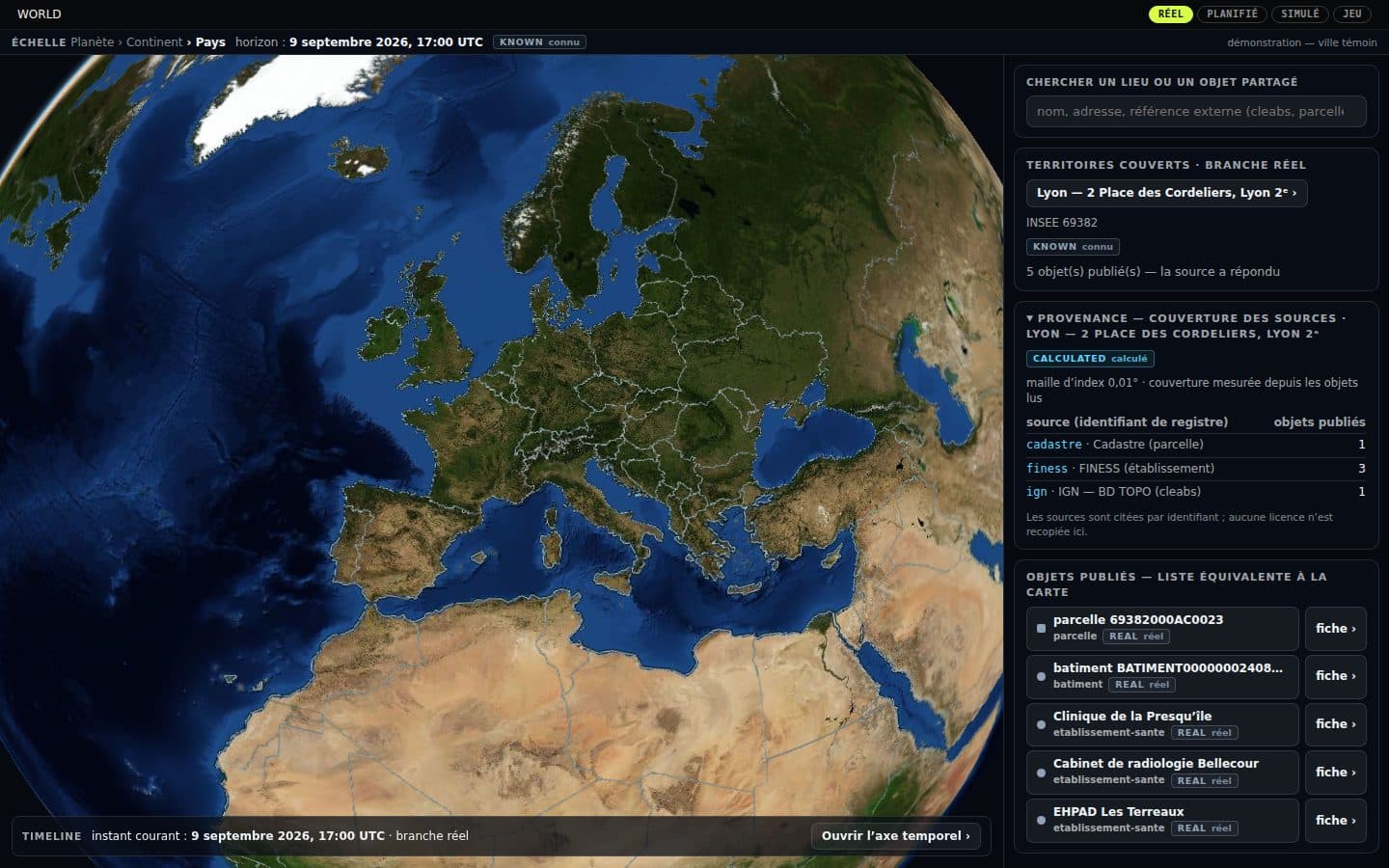Click the timeline instant courant date text
The width and height of the screenshot is (1389, 868).
click(287, 836)
